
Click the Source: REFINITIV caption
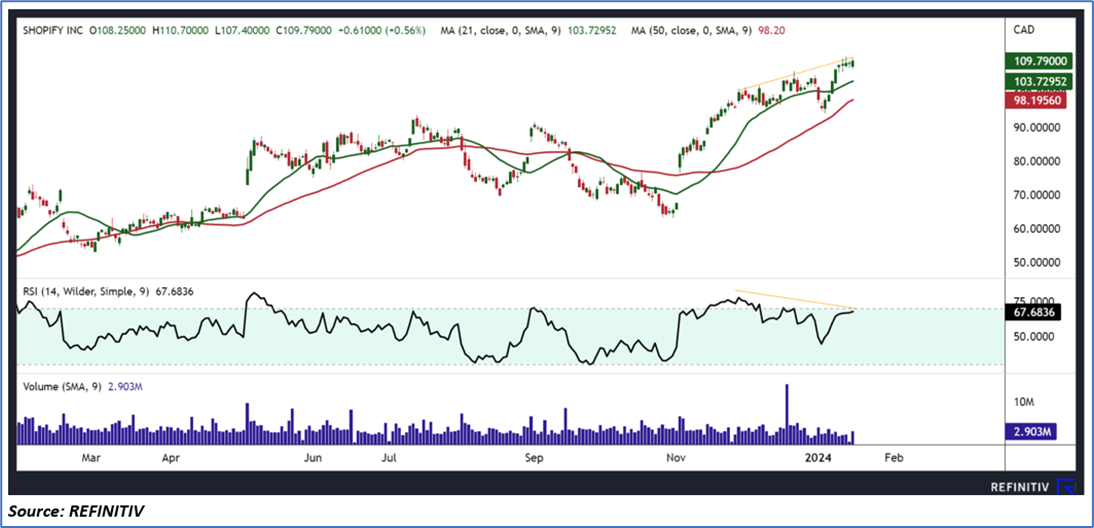(76, 512)
